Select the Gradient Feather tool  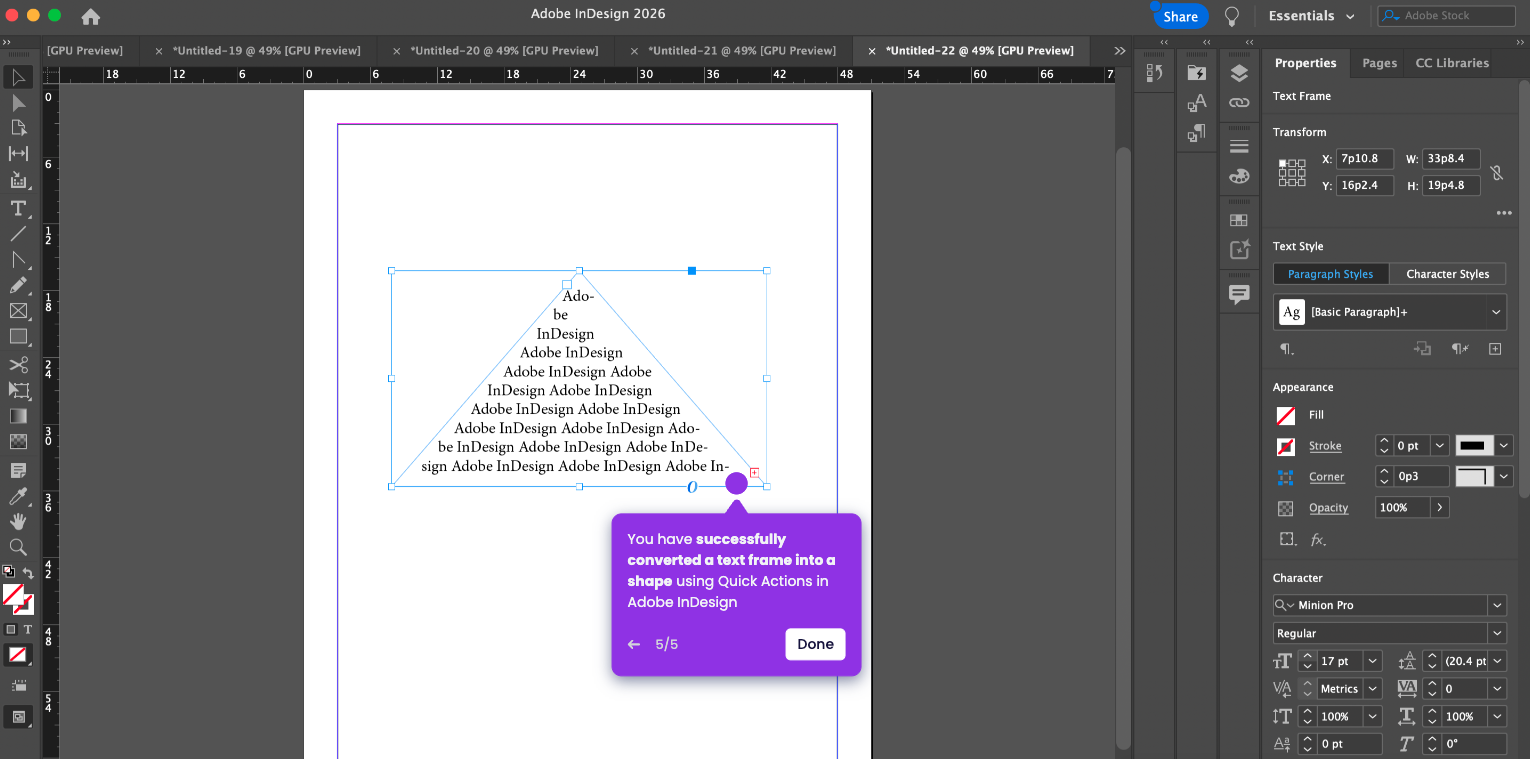tap(18, 441)
